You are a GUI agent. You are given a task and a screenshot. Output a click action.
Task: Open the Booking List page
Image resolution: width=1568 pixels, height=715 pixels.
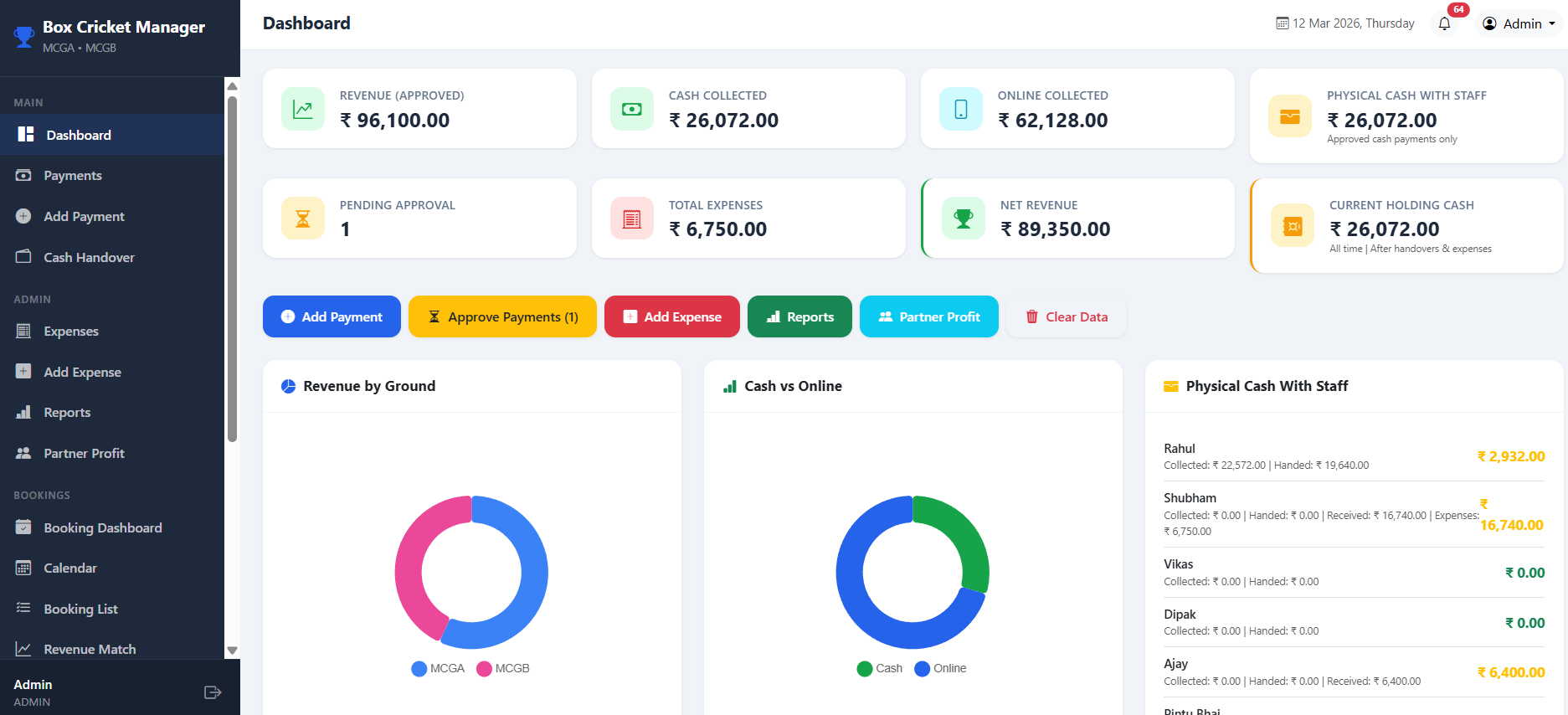click(x=80, y=609)
